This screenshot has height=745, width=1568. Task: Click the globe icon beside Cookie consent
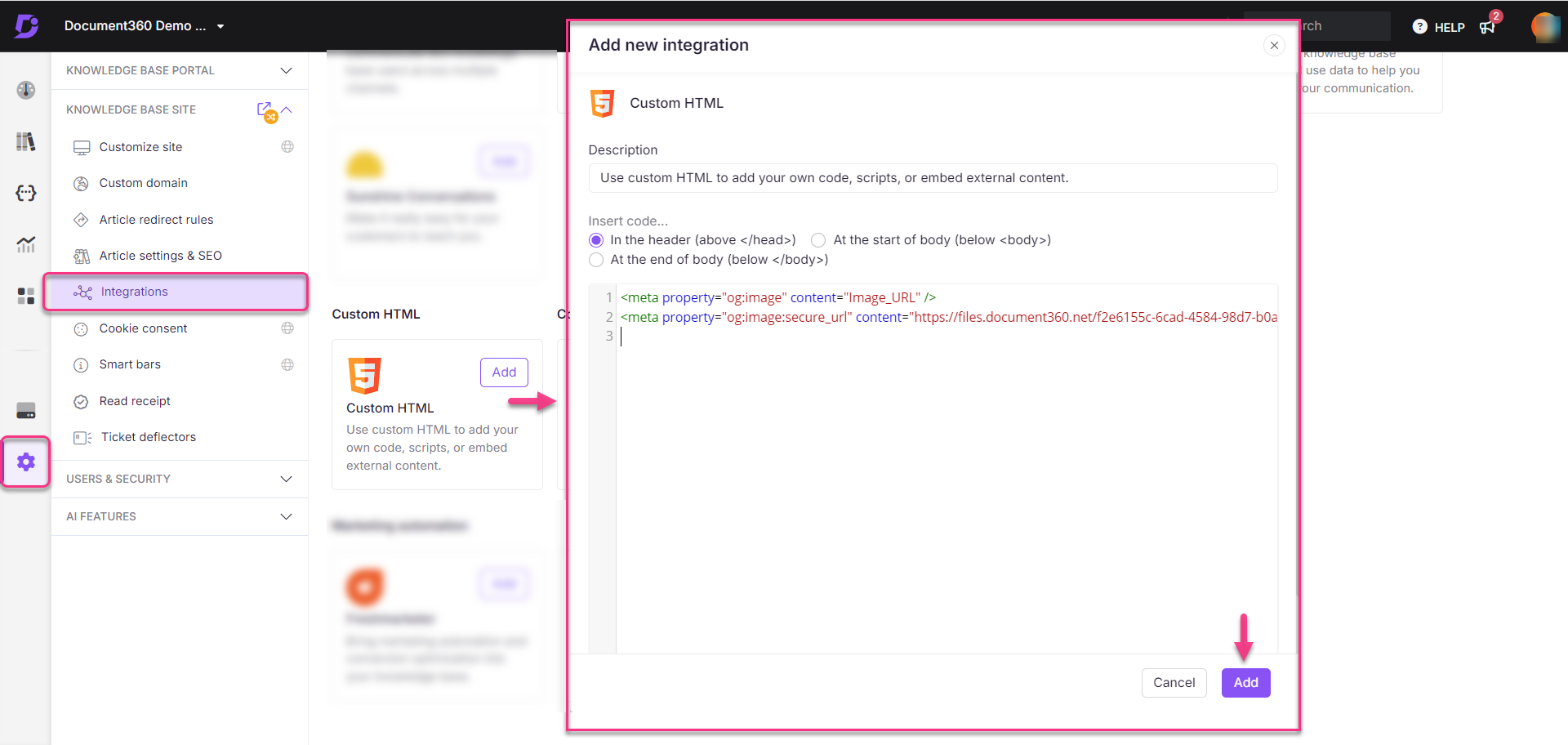coord(287,328)
